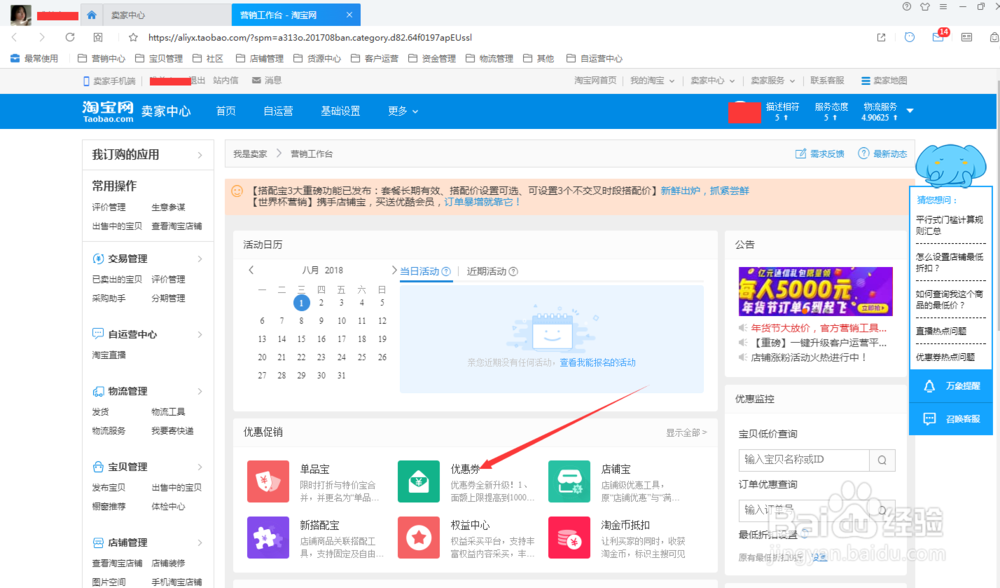Click the 输入宝贝名称或ID input field

[x=804, y=460]
